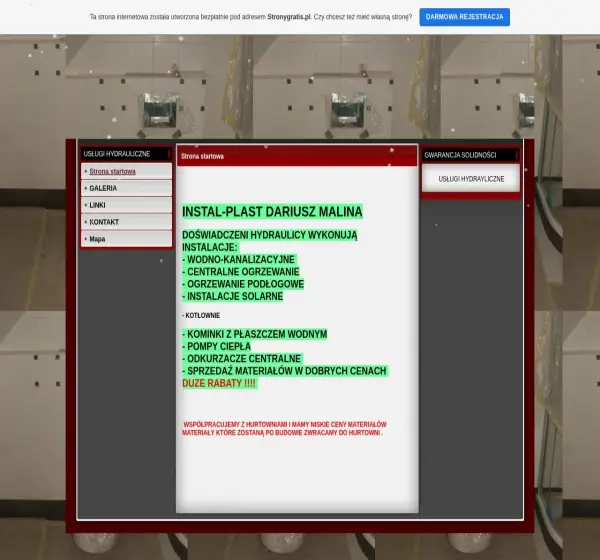This screenshot has height=560, width=600.
Task: Open the KONTAKT menu item
Action: point(104,222)
